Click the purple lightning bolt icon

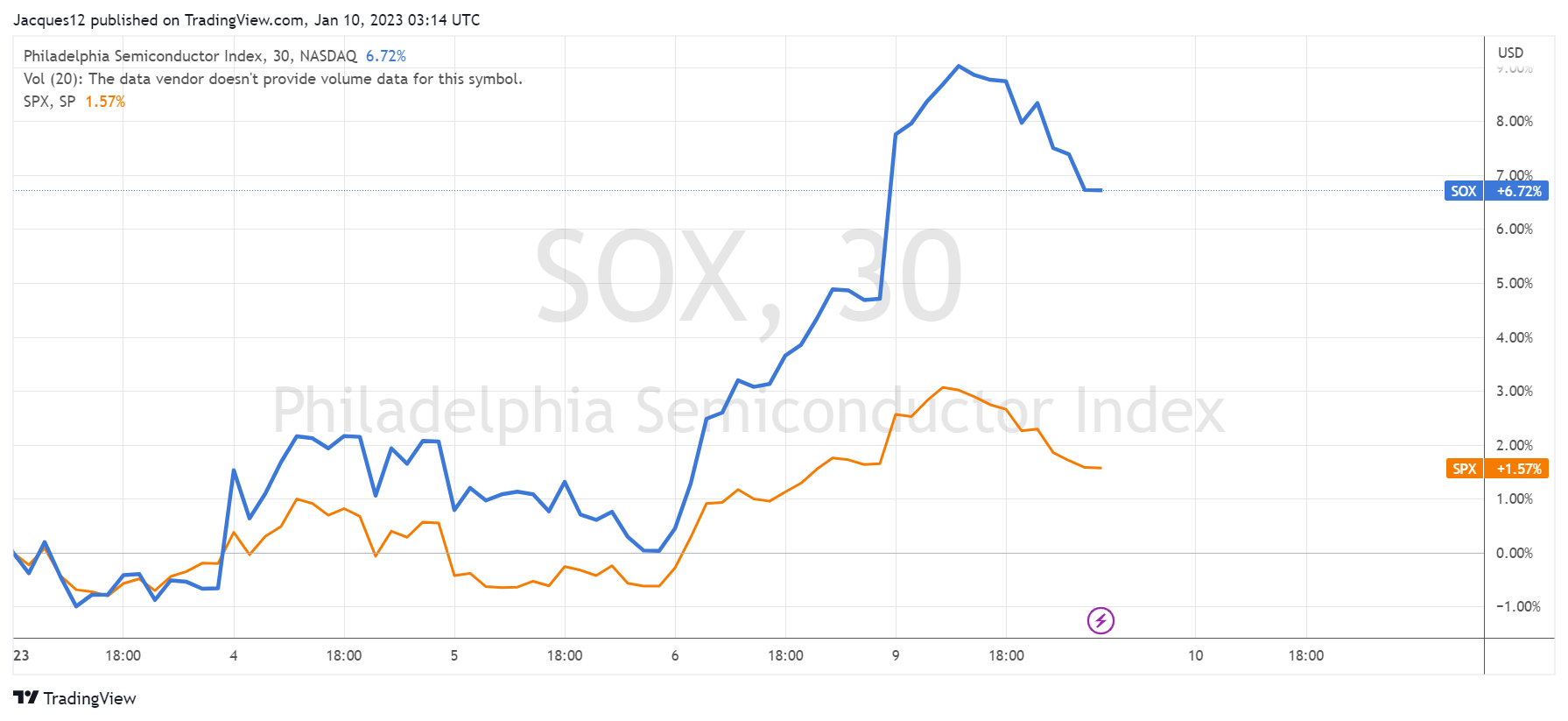pyautogui.click(x=1100, y=620)
